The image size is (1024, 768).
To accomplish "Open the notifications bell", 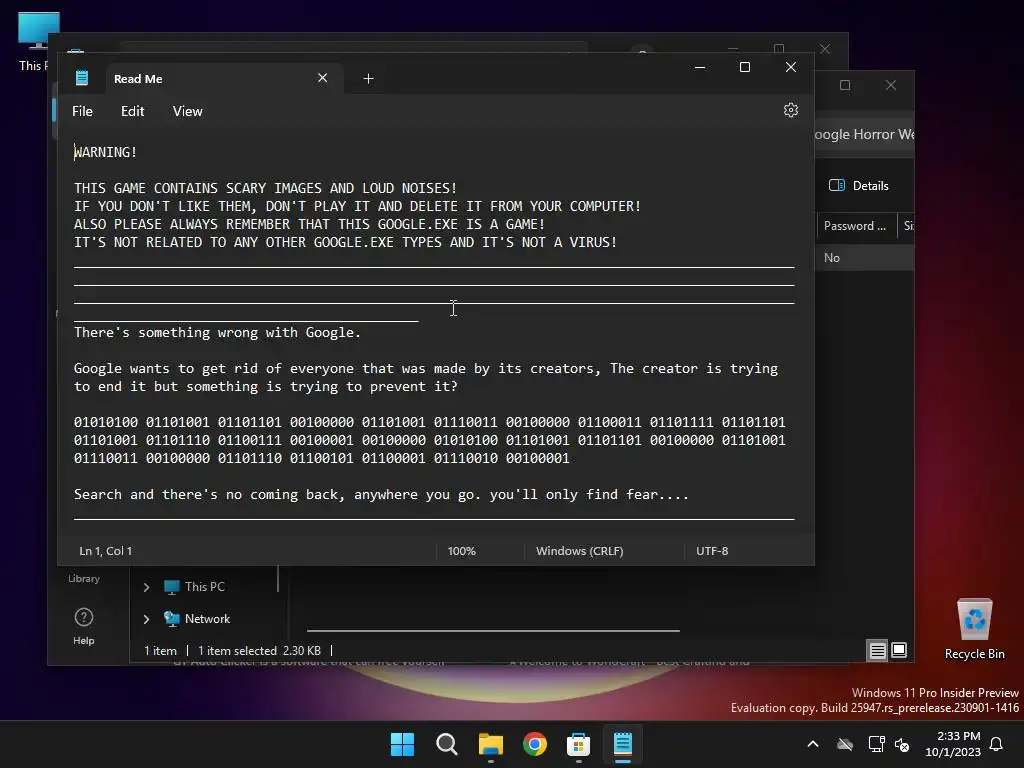I will (997, 744).
